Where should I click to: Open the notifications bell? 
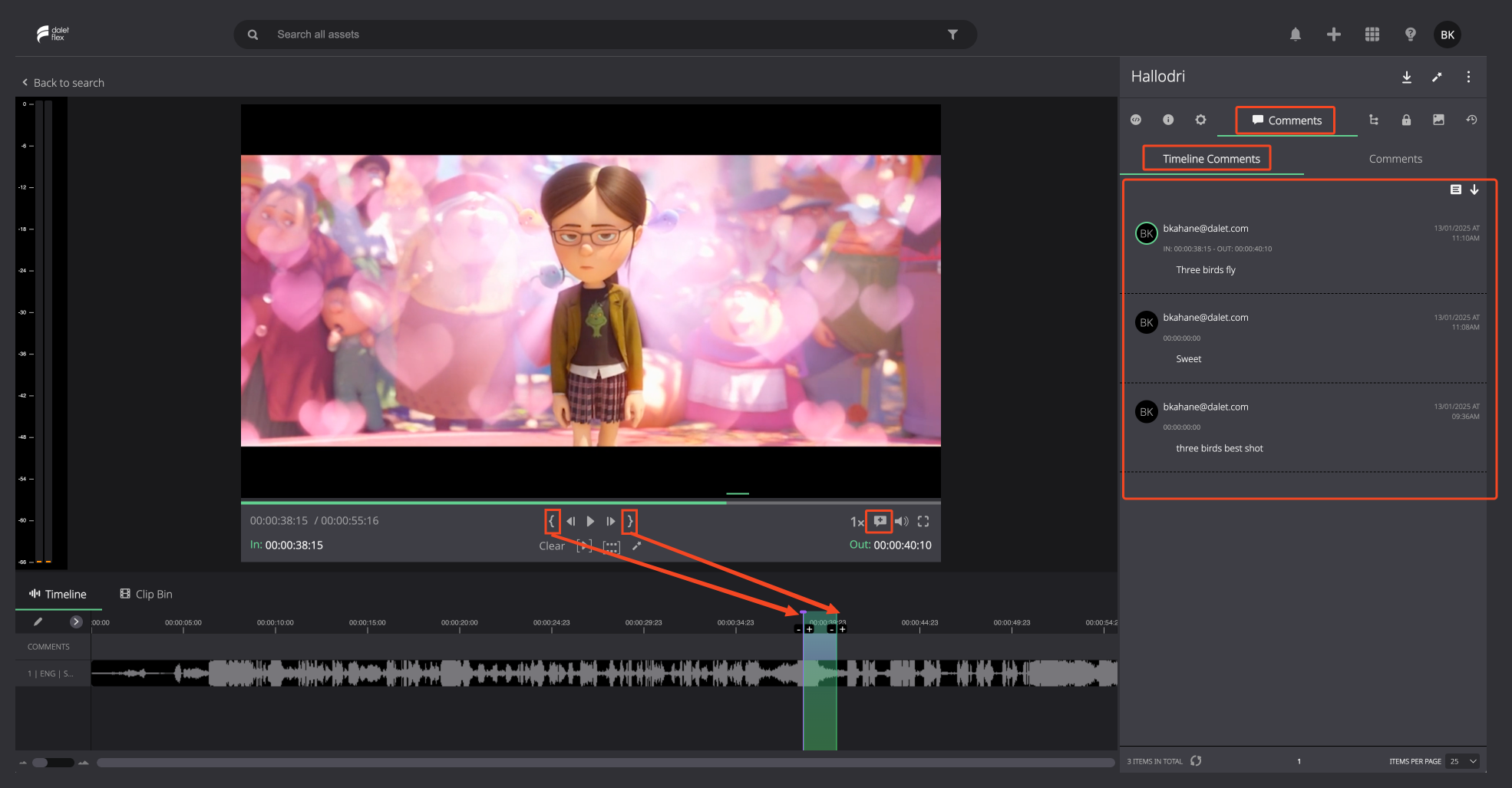[x=1296, y=35]
